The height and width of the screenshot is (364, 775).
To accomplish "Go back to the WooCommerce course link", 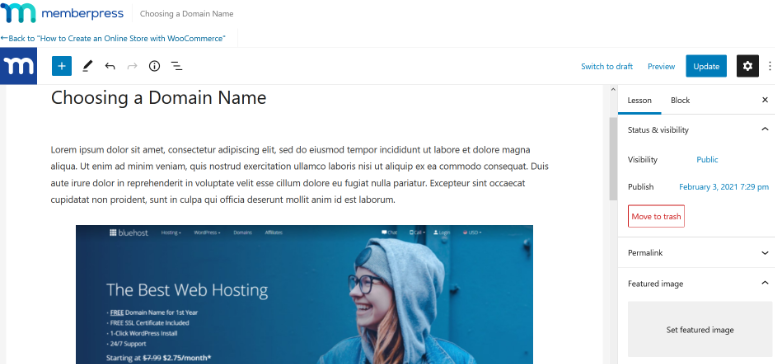I will [113, 38].
